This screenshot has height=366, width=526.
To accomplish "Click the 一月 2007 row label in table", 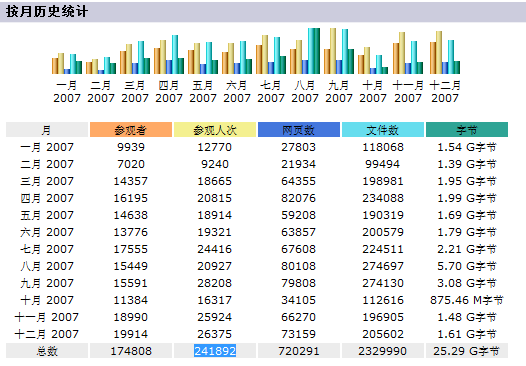I will [47, 147].
